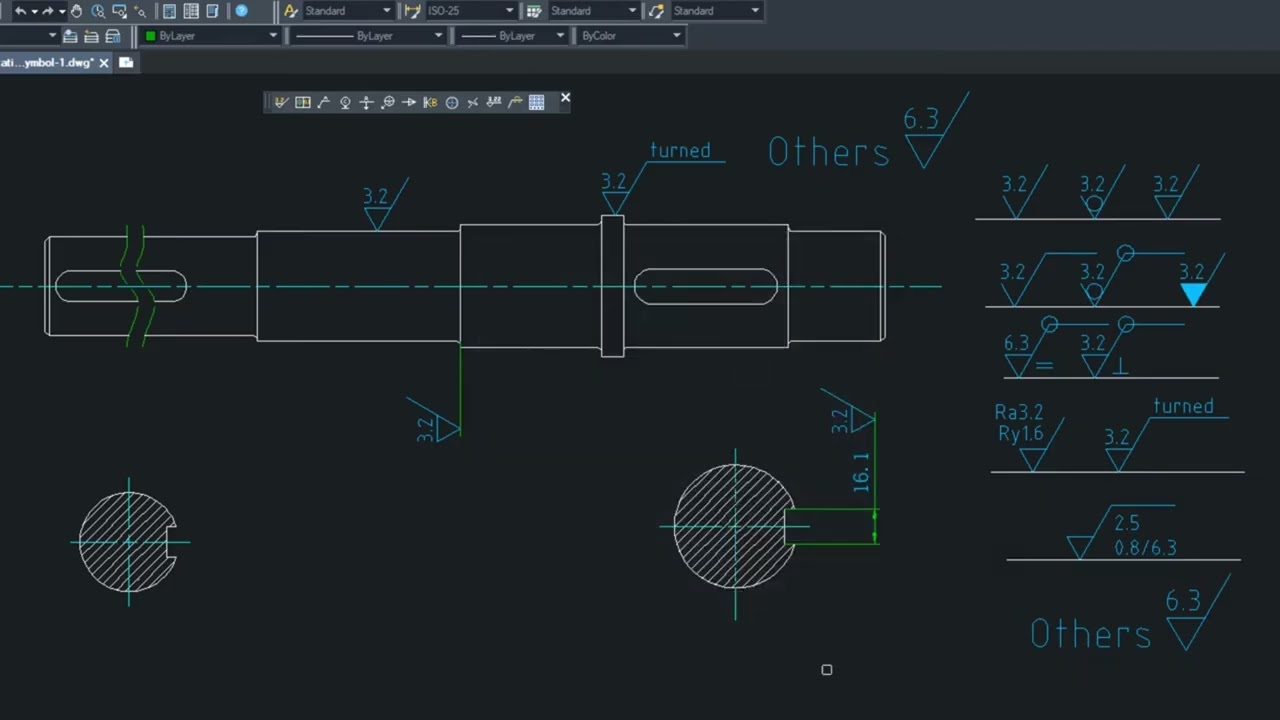Image resolution: width=1280 pixels, height=720 pixels.
Task: Open the table style Standard dropdown
Action: coord(594,11)
